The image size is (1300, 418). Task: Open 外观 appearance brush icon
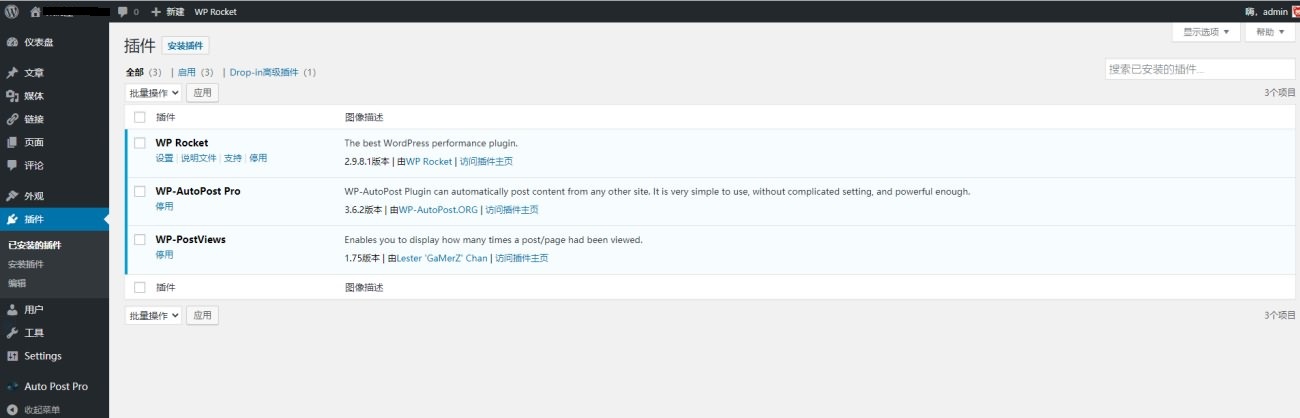point(12,196)
